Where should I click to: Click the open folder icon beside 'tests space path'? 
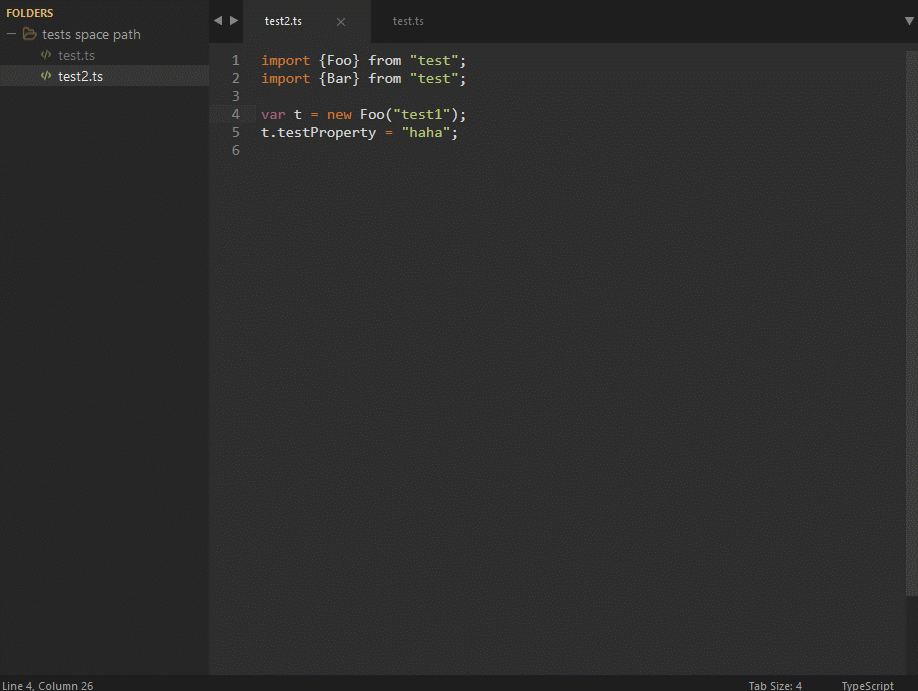point(29,34)
